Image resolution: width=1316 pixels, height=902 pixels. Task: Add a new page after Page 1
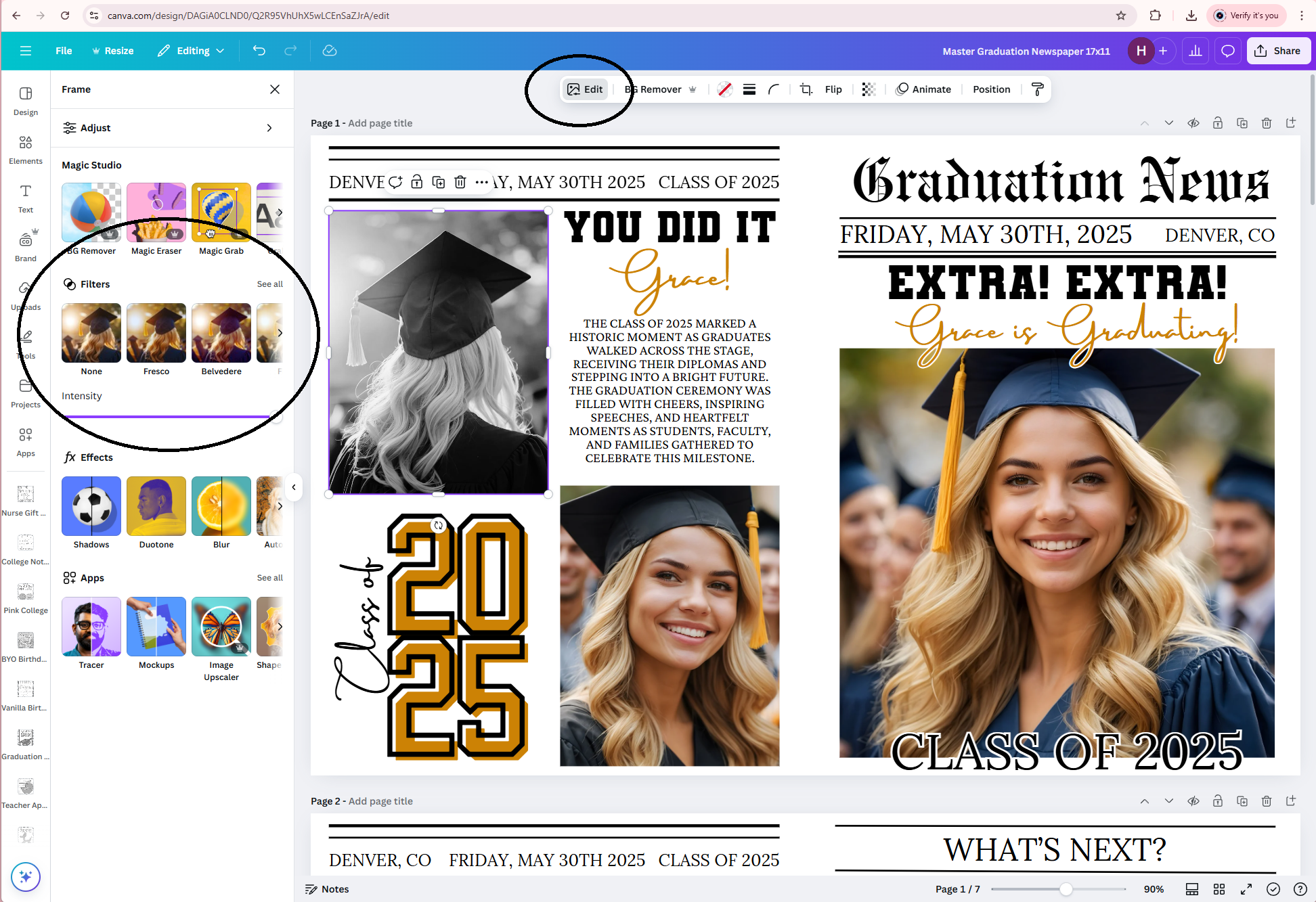click(x=1291, y=123)
